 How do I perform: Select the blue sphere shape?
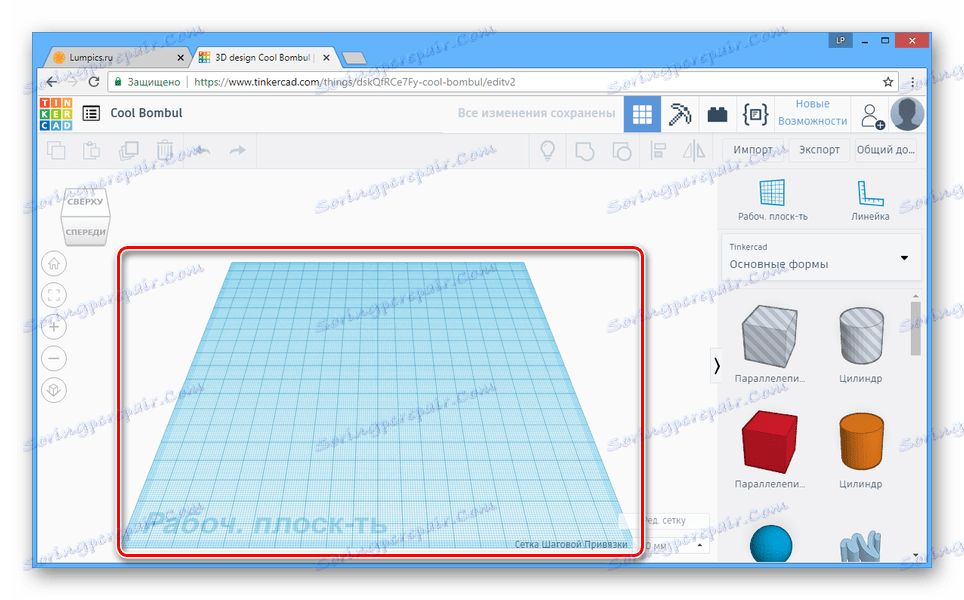pos(771,543)
